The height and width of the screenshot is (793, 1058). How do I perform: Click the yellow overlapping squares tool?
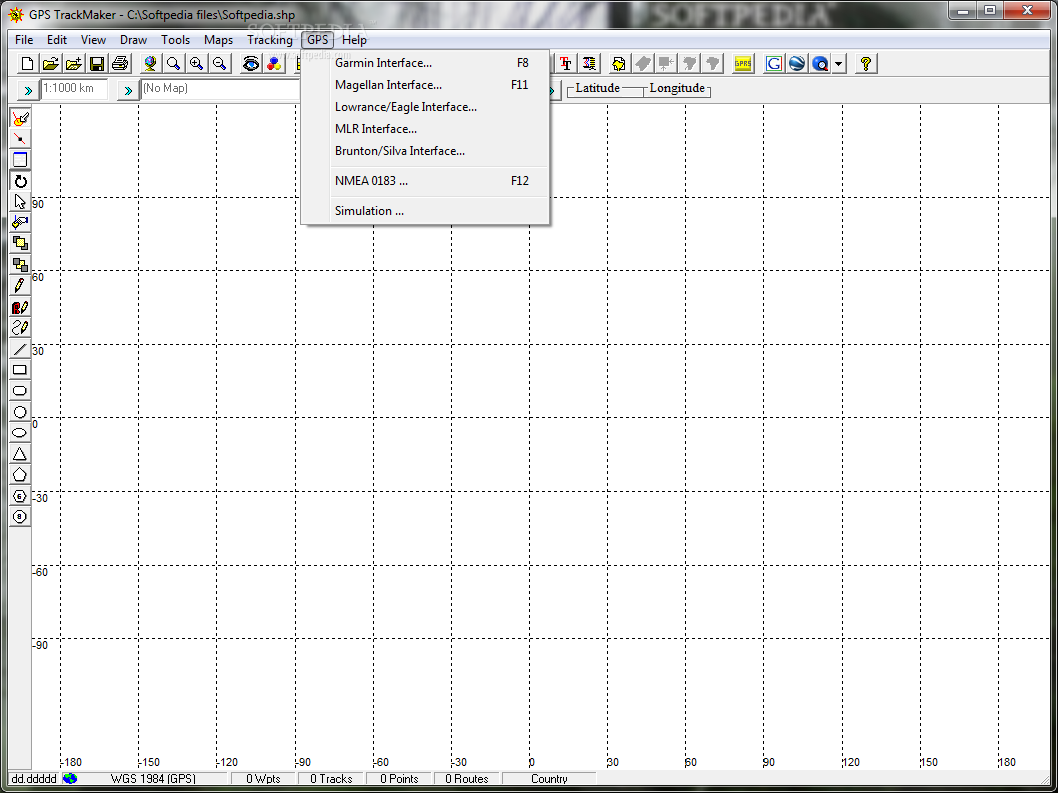[x=20, y=244]
